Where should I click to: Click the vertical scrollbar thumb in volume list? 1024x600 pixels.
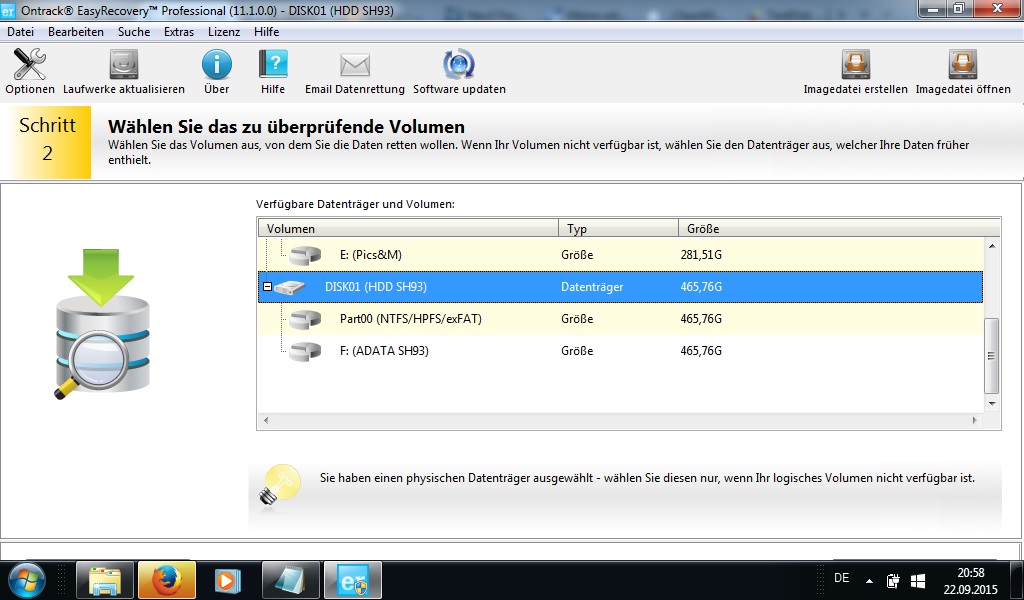click(992, 356)
